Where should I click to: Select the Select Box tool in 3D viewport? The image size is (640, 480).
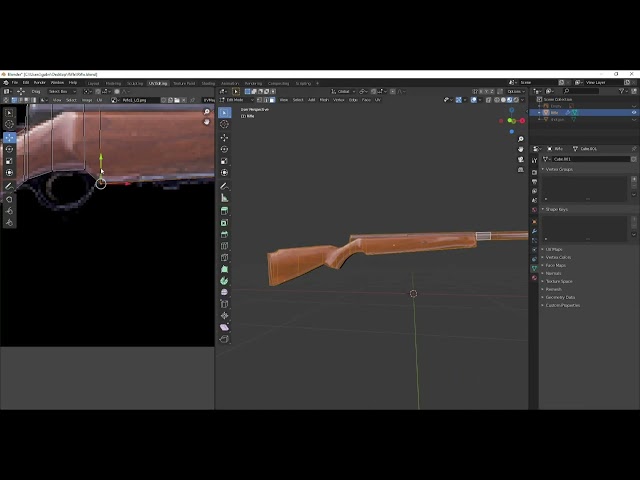224,112
